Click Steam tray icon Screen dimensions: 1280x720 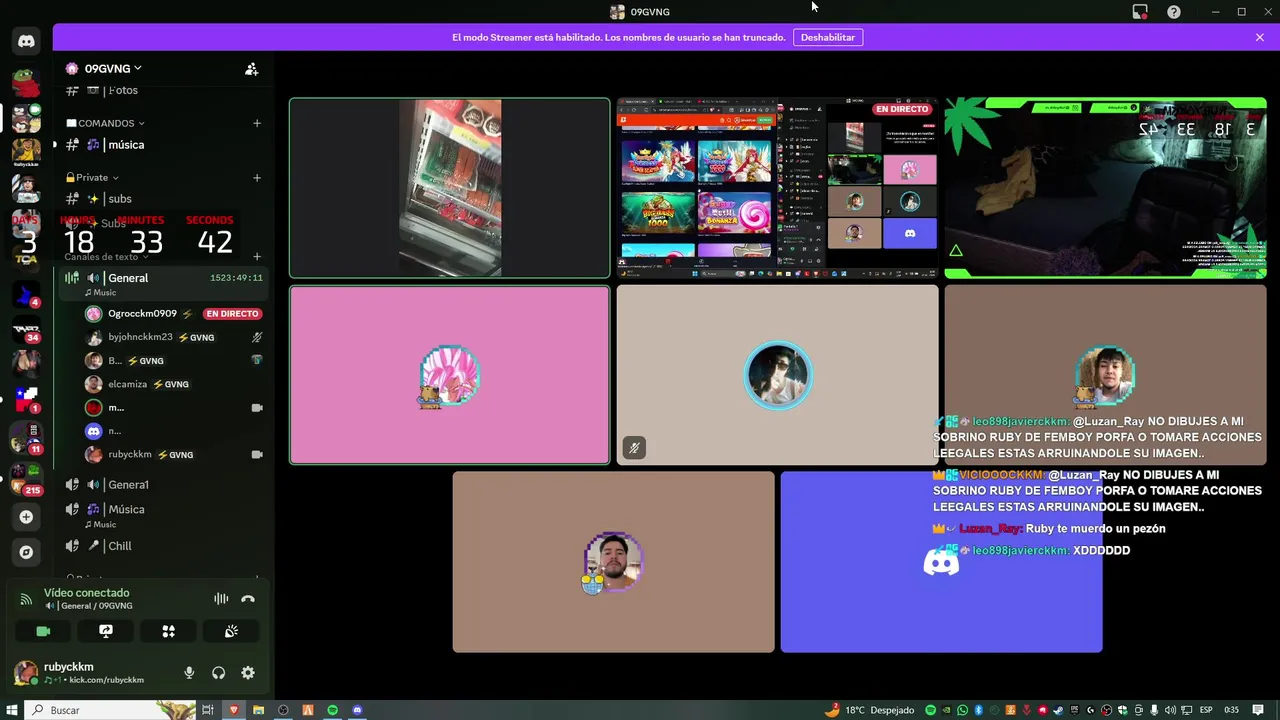tap(1058, 710)
